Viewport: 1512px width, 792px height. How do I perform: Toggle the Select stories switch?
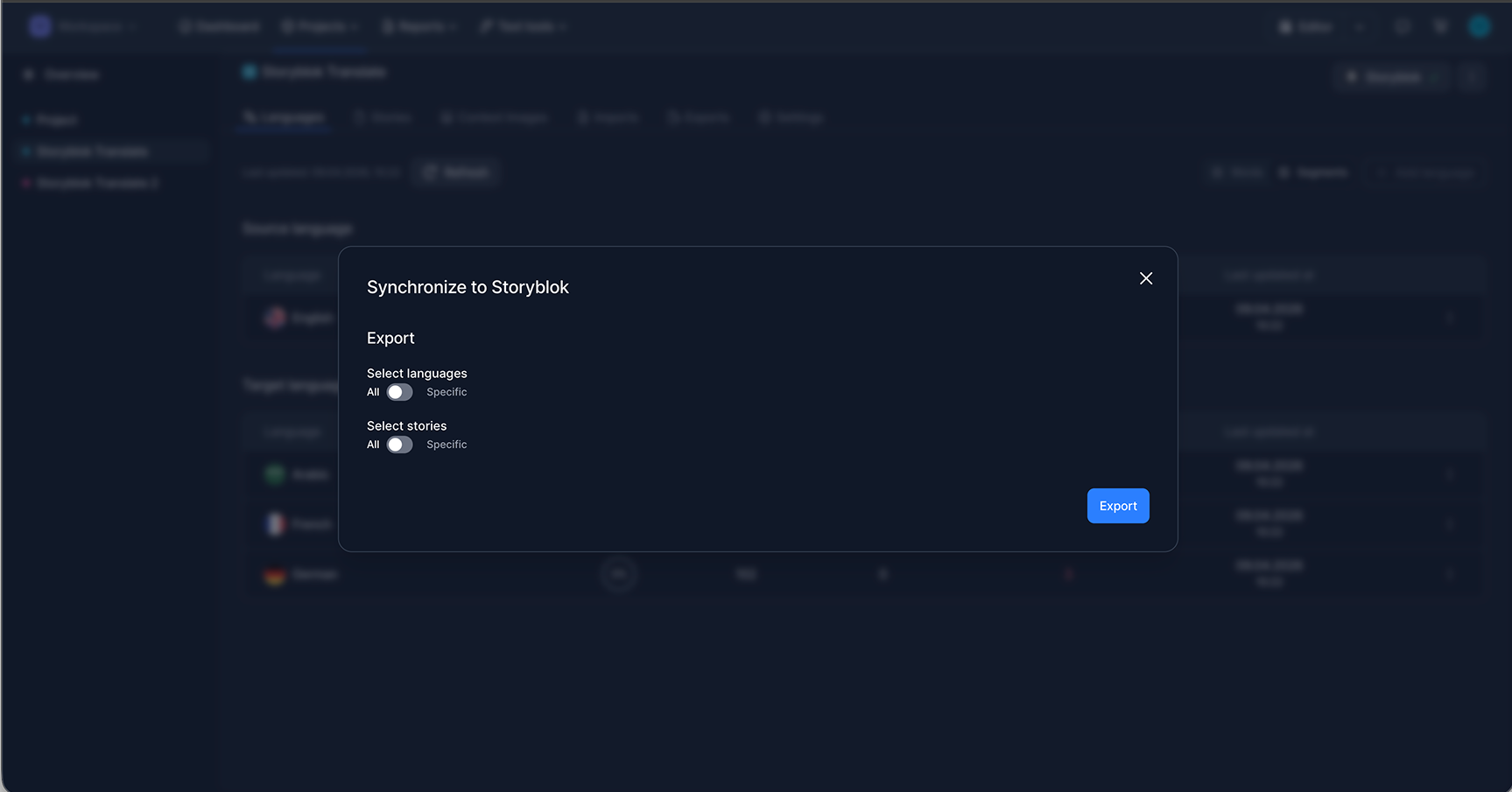400,445
